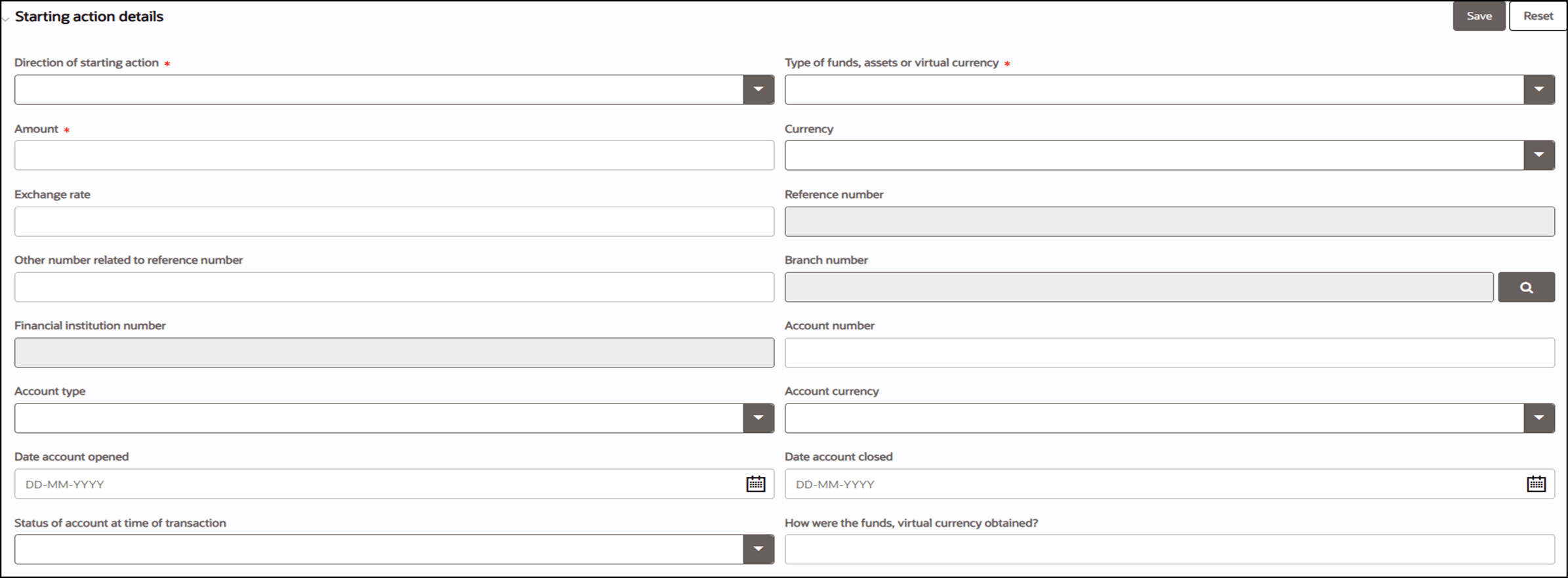Open the Currency dropdown list

1538,155
